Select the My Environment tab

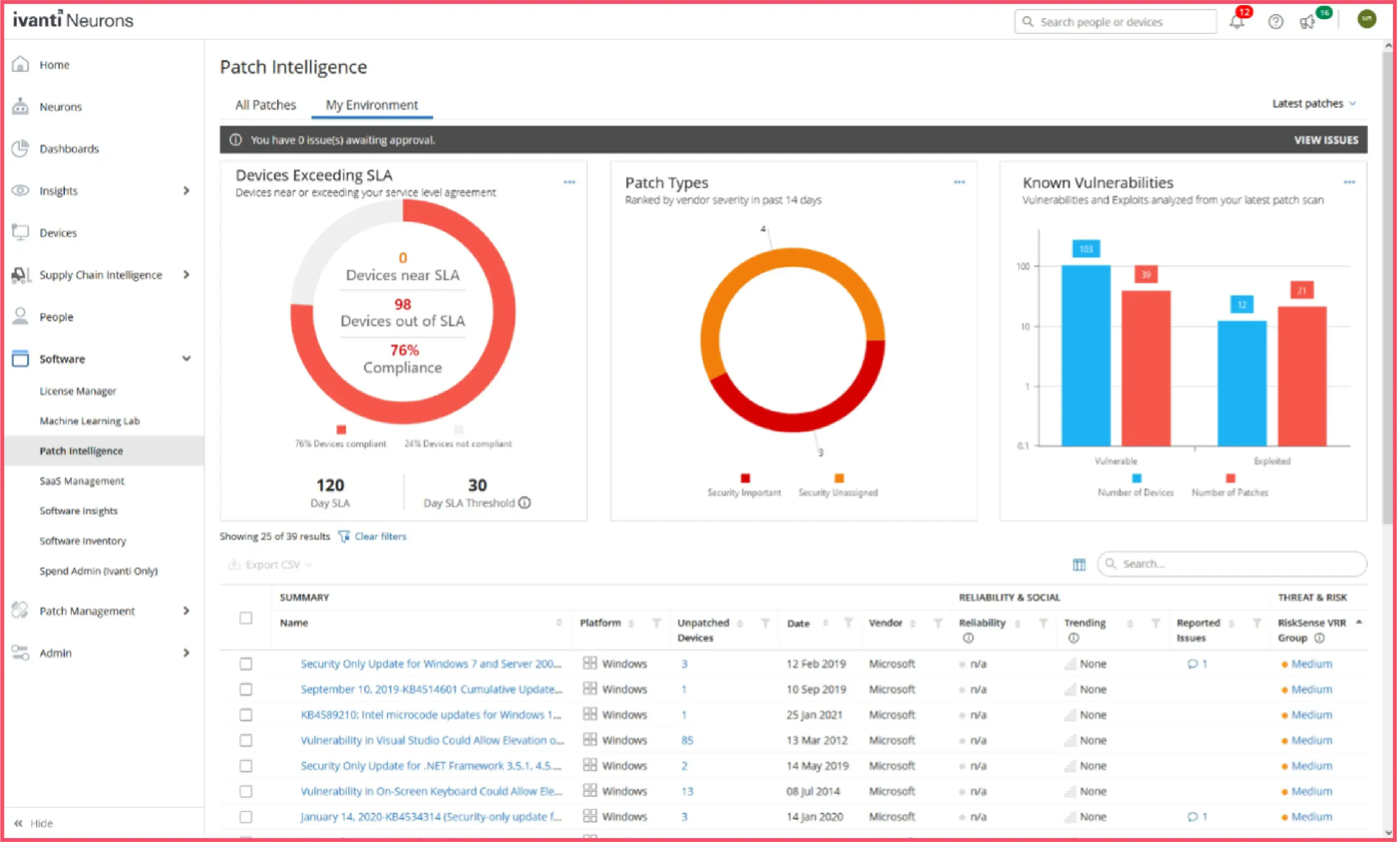pos(372,105)
